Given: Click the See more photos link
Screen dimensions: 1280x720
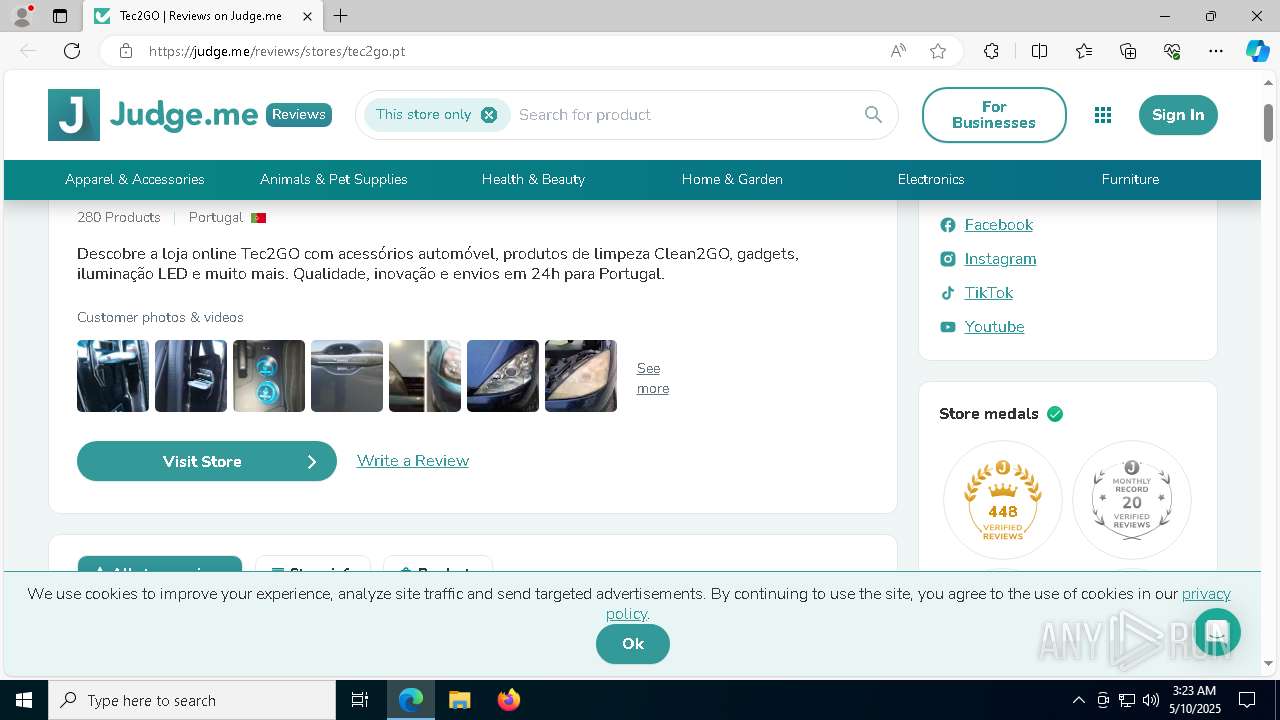Looking at the screenshot, I should pyautogui.click(x=653, y=378).
